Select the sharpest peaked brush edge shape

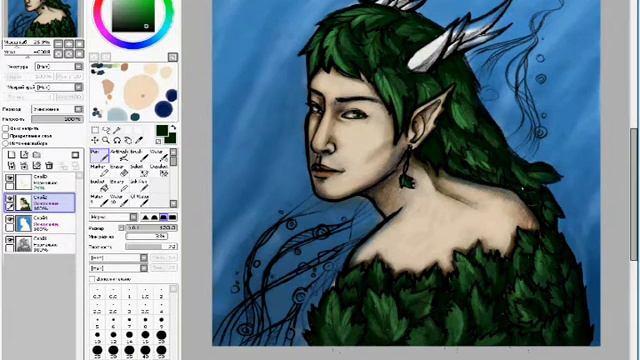145,217
